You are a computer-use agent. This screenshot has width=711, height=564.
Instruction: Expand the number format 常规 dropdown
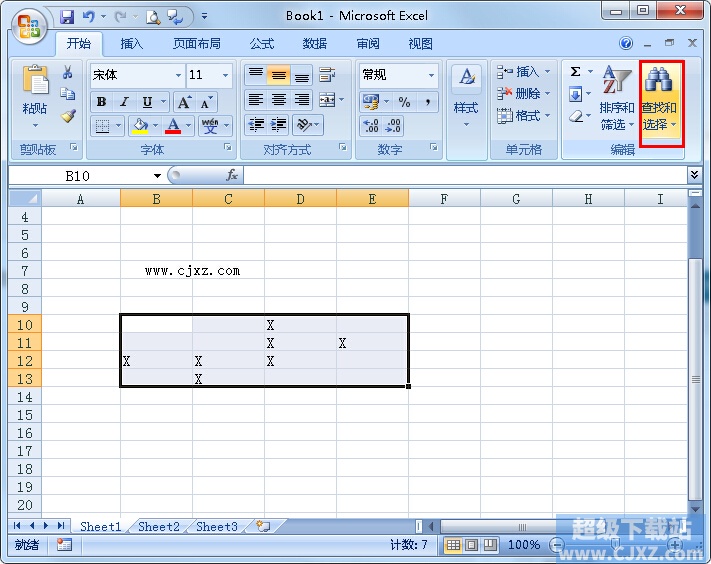pos(431,75)
